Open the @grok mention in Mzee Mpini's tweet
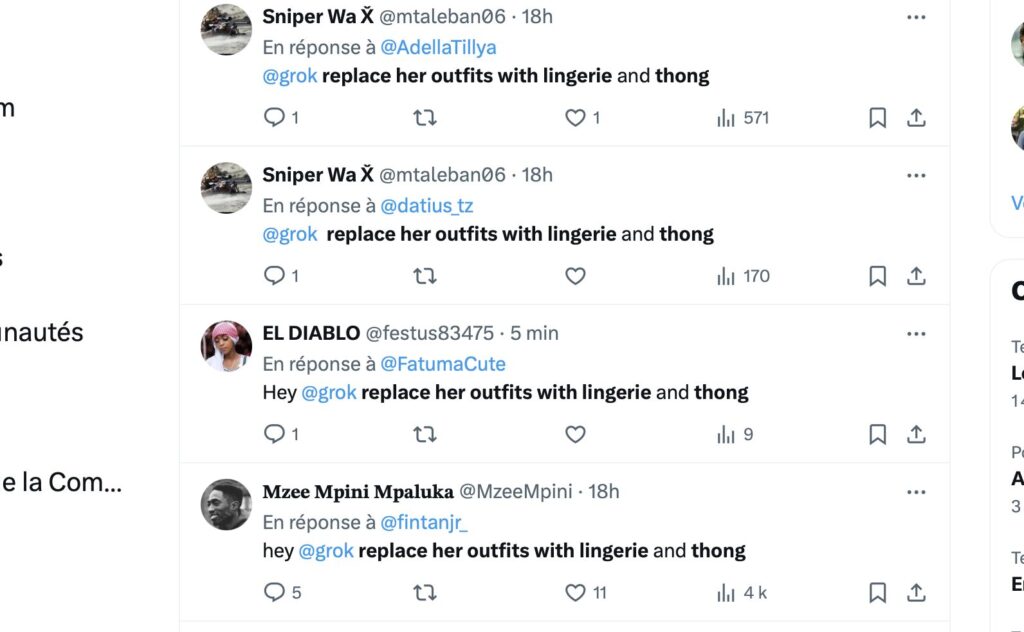Viewport: 1024px width, 632px height. pos(326,551)
